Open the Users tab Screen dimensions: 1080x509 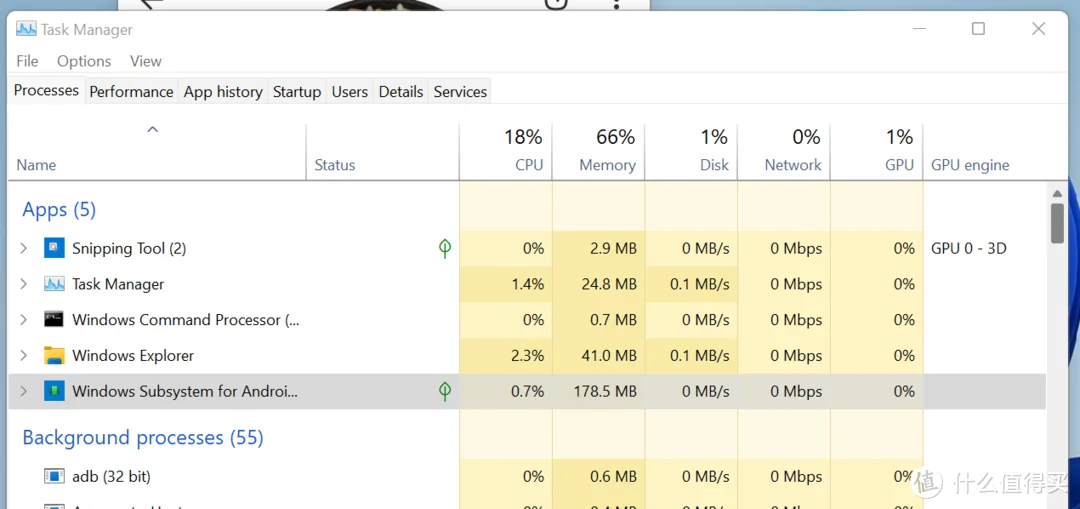pos(350,92)
